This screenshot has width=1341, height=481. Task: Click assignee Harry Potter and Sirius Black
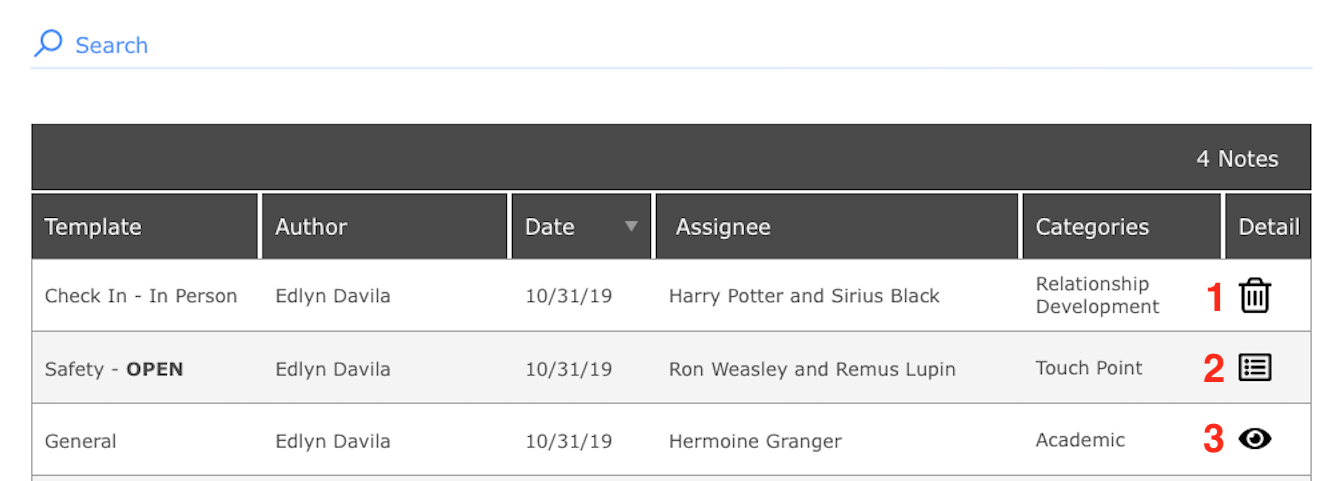point(804,296)
